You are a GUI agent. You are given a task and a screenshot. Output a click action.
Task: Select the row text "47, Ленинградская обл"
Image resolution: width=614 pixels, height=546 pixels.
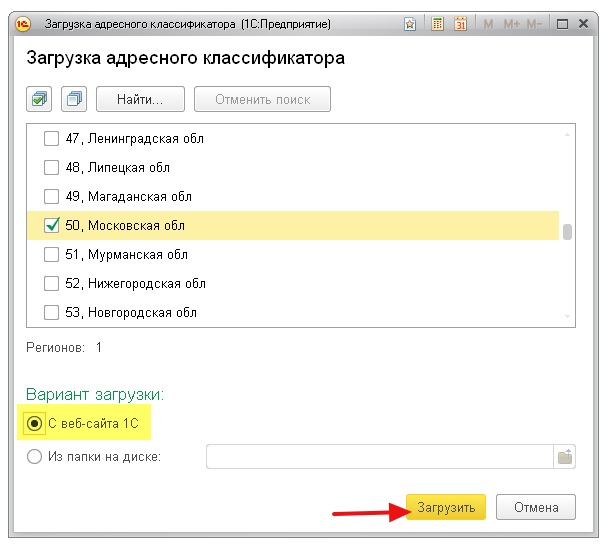[135, 138]
